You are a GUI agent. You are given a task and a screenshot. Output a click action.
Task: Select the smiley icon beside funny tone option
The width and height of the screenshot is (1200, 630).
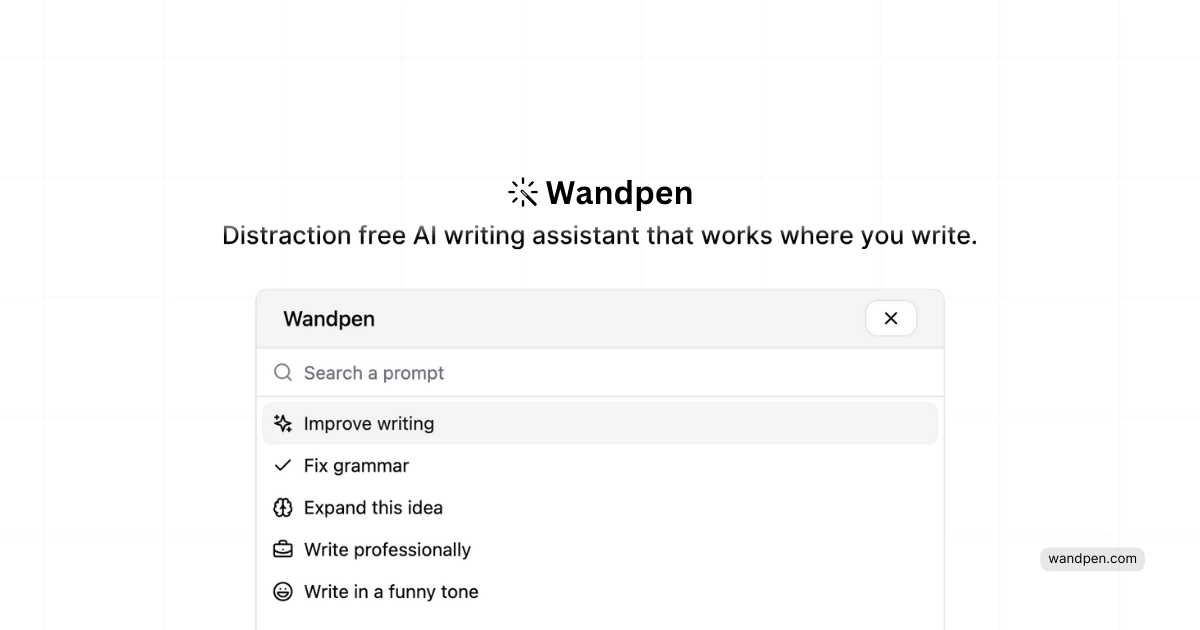coord(283,591)
